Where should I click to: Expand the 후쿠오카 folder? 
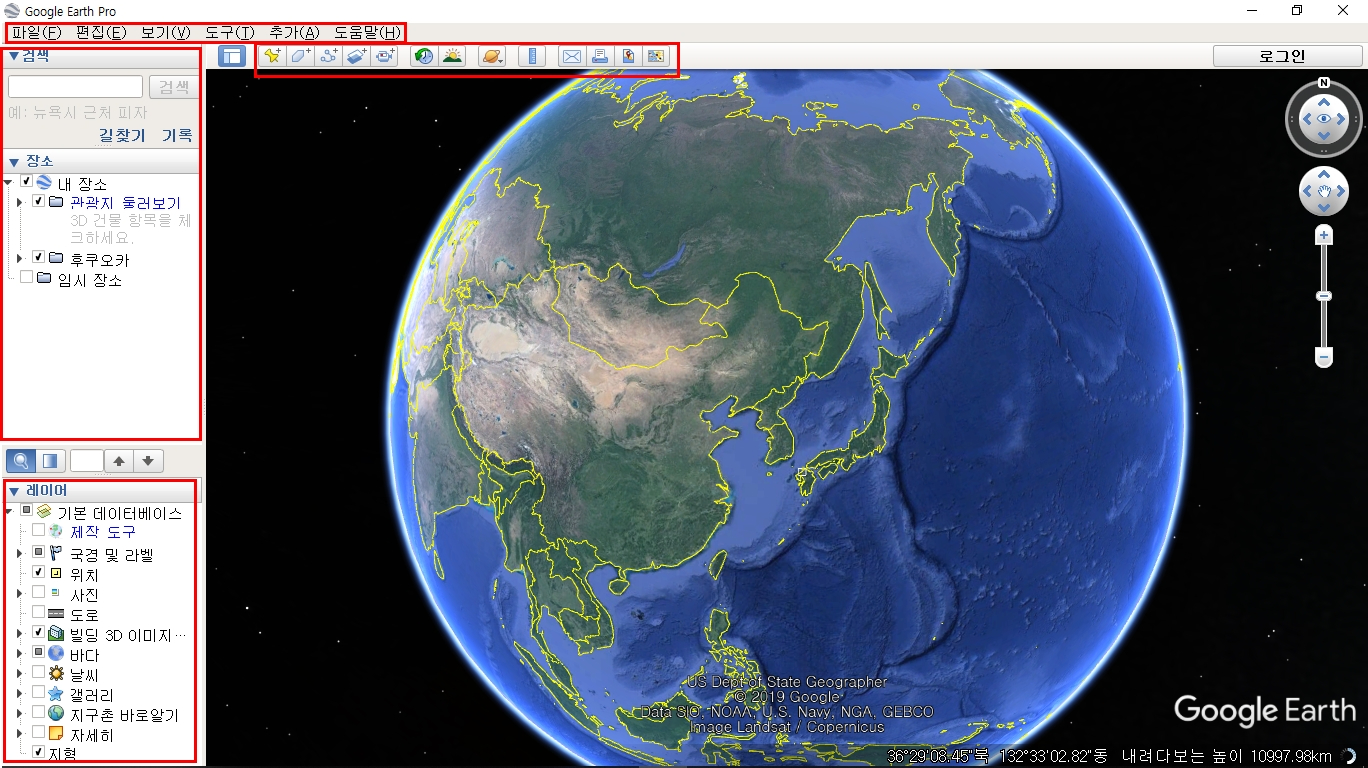coord(19,259)
